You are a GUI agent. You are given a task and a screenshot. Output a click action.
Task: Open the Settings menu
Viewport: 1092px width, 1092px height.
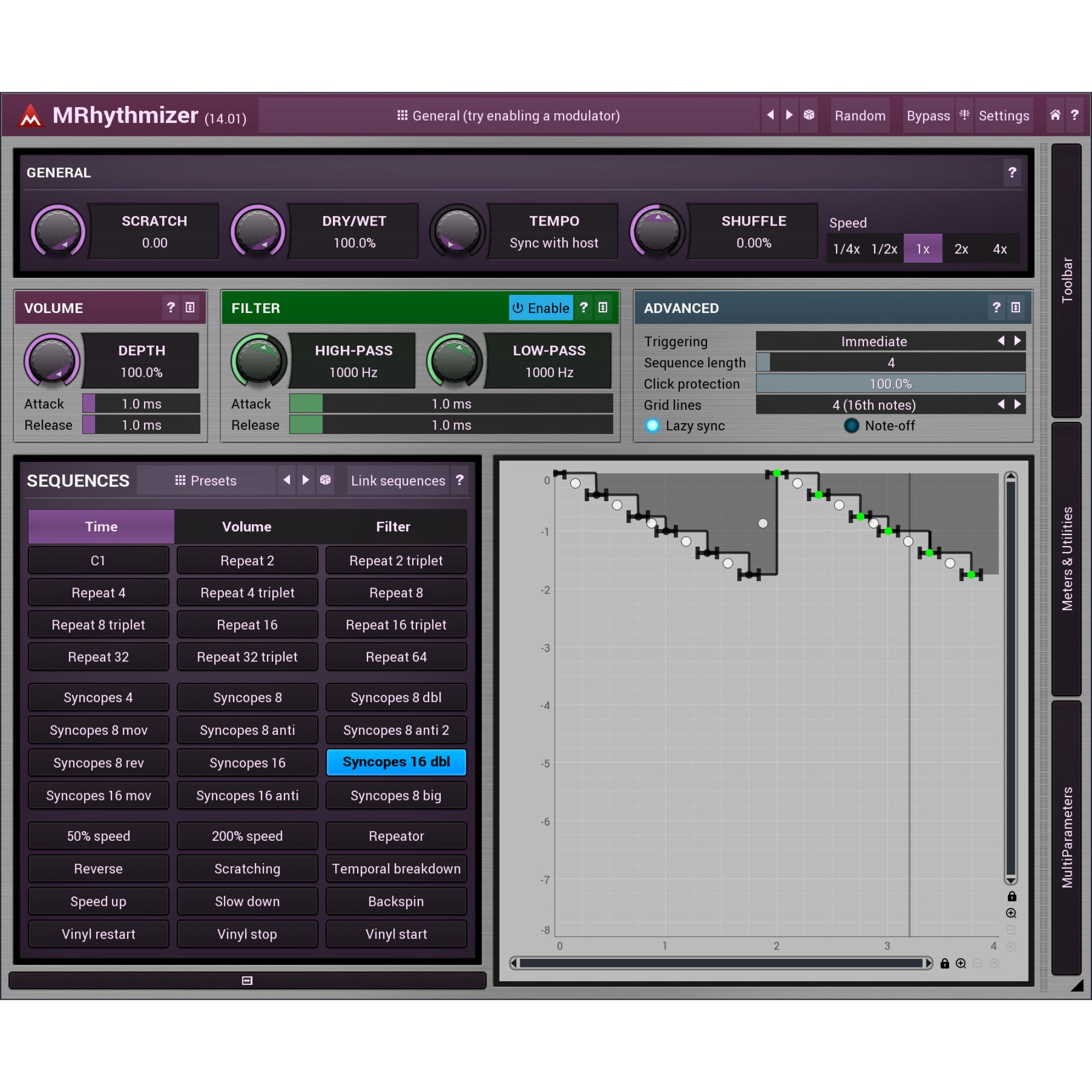pyautogui.click(x=1004, y=116)
